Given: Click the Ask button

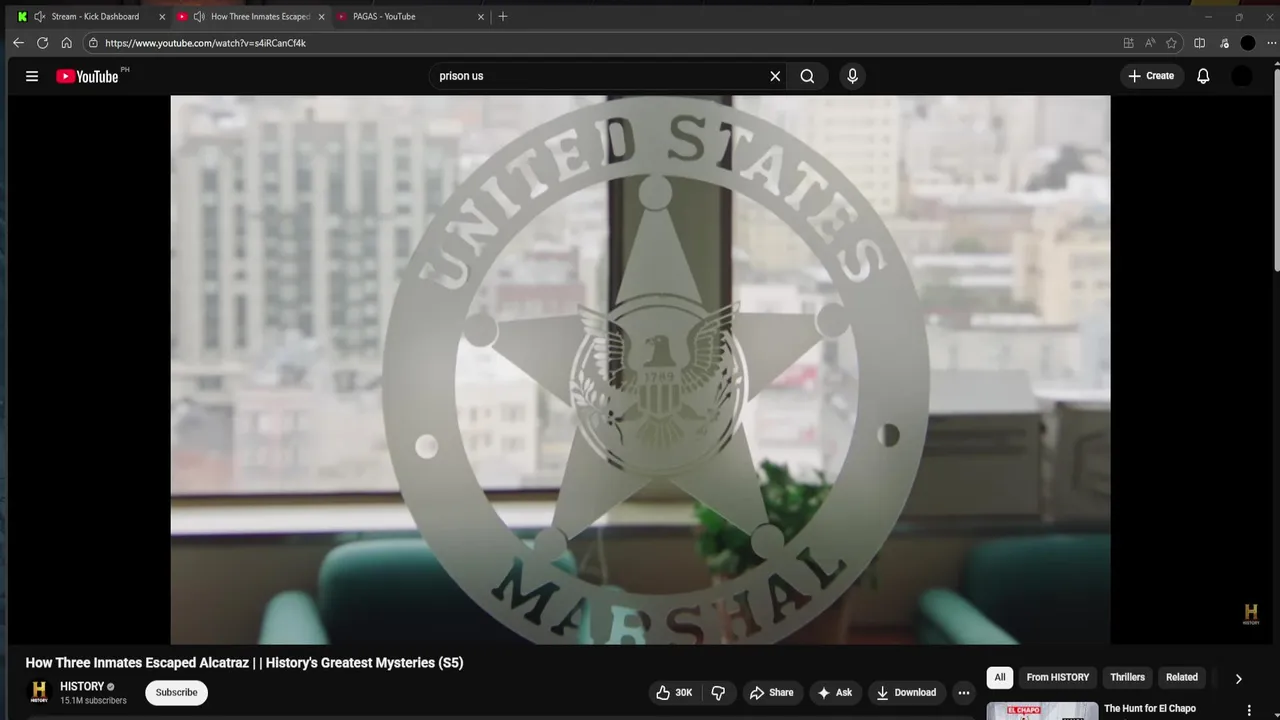Looking at the screenshot, I should coord(835,692).
